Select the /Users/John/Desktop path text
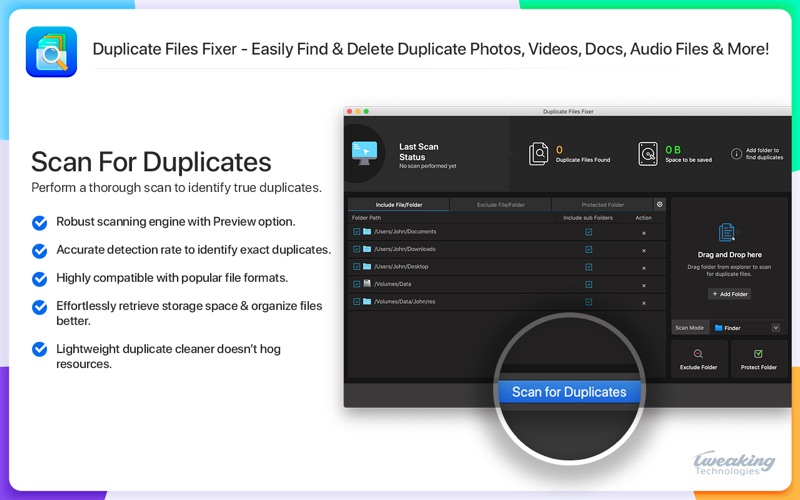Image resolution: width=800 pixels, height=500 pixels. click(401, 266)
